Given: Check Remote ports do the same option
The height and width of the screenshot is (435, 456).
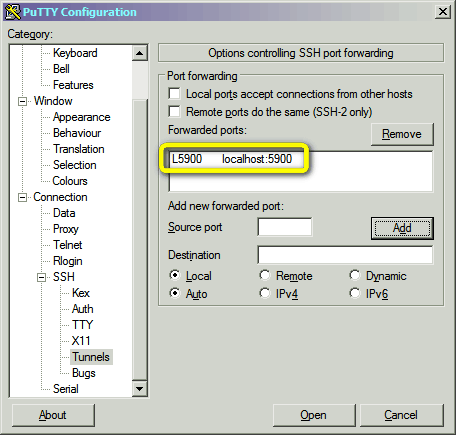Looking at the screenshot, I should (174, 112).
